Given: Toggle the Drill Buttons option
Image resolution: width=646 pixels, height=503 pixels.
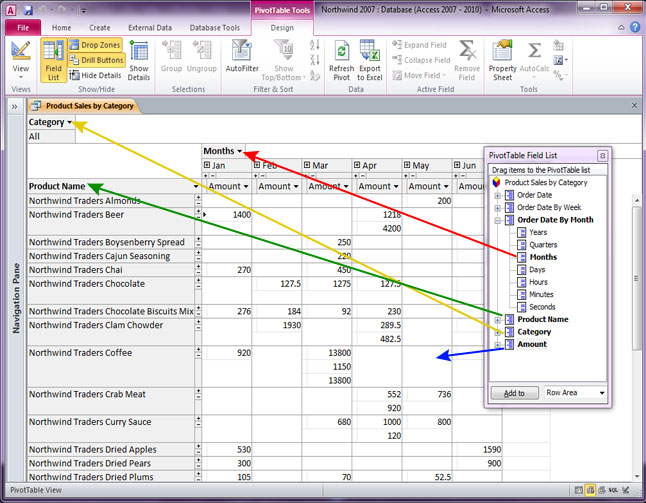Looking at the screenshot, I should [97, 60].
